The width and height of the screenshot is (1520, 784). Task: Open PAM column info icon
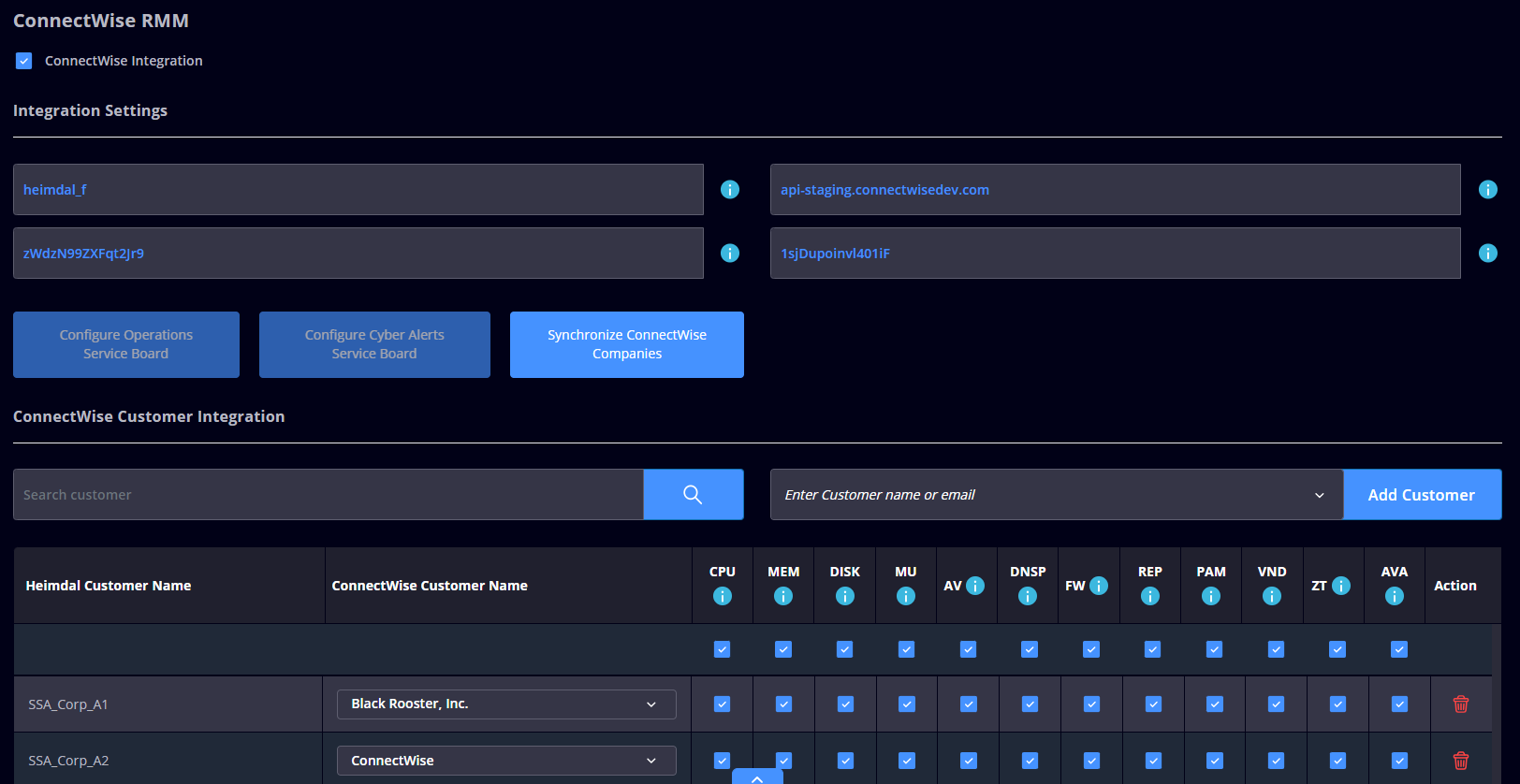[x=1211, y=596]
